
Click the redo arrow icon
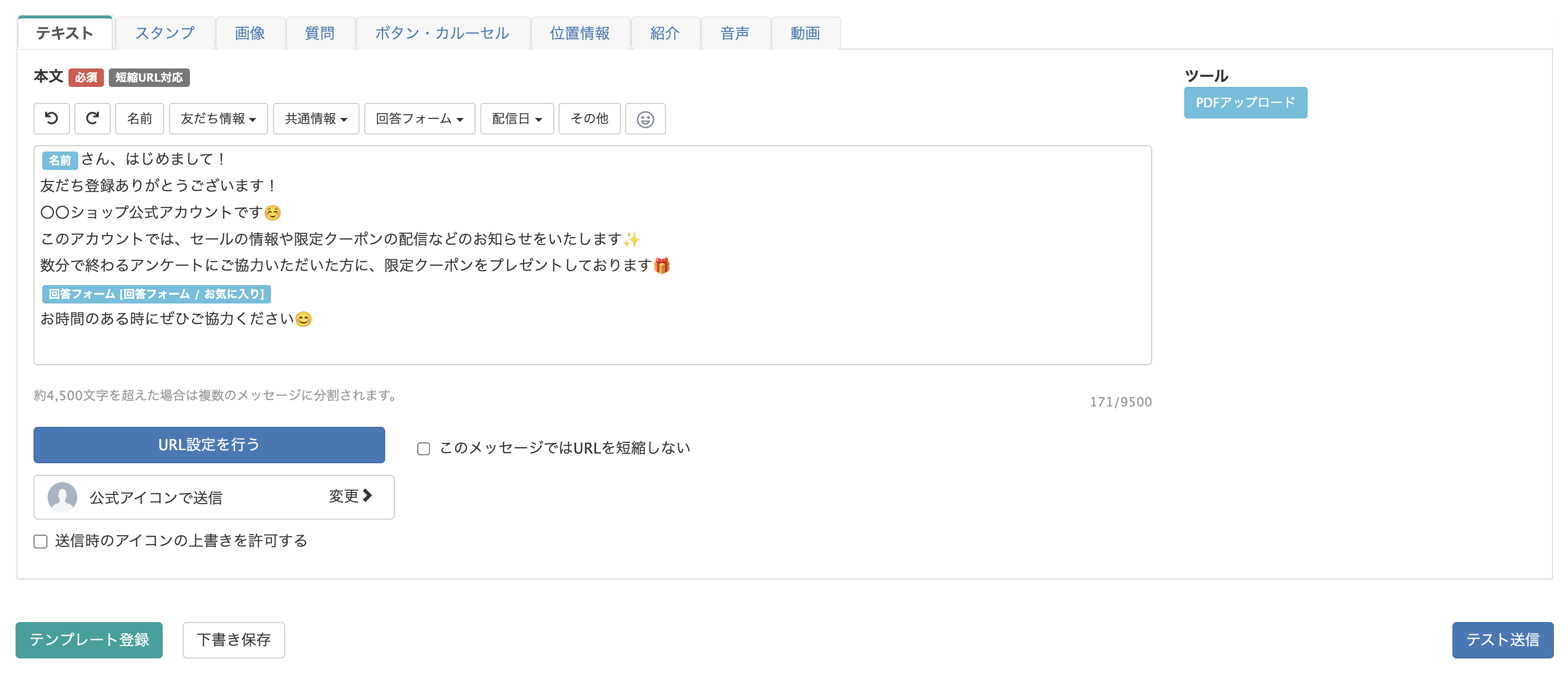(x=92, y=118)
